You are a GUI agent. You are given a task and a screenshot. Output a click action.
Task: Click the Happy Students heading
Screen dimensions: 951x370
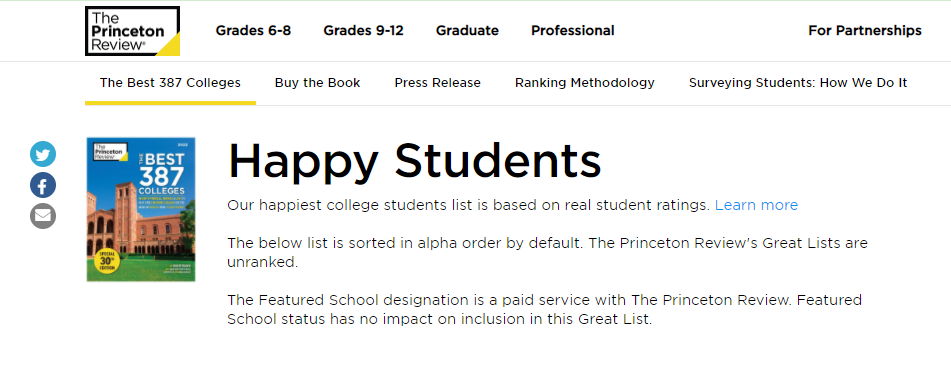coord(414,161)
